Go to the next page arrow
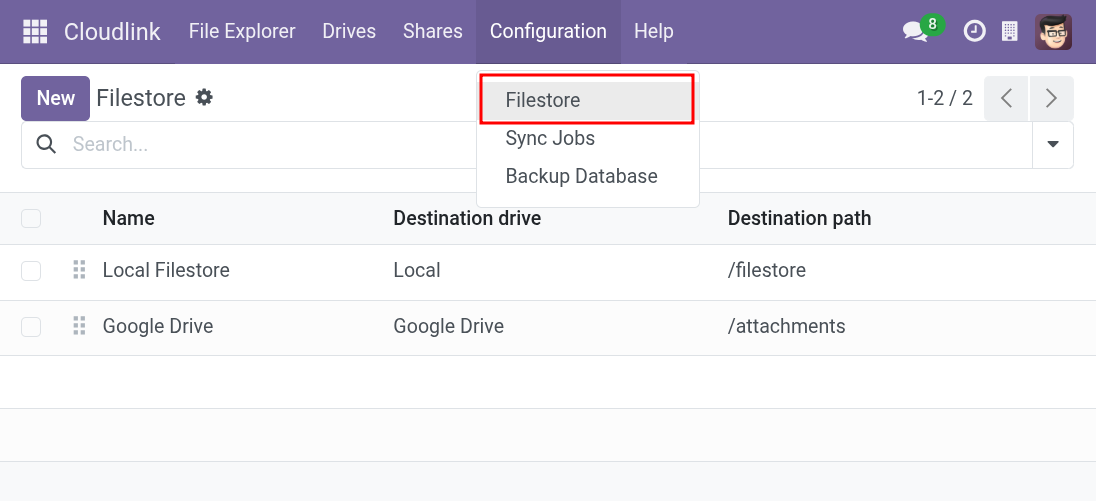Image resolution: width=1096 pixels, height=501 pixels. 1051,98
